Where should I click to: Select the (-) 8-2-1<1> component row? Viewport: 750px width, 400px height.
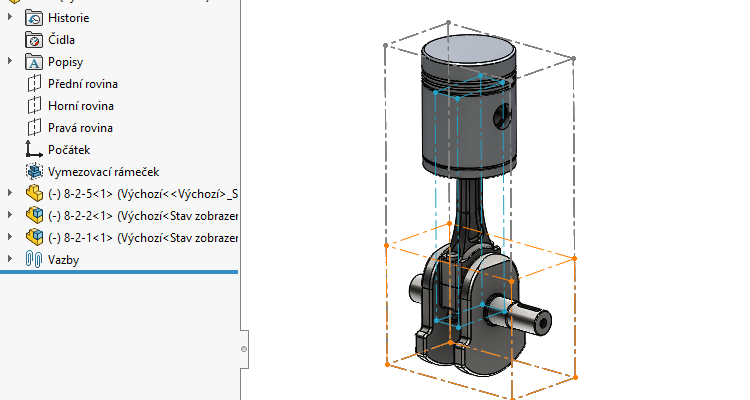[x=143, y=238]
